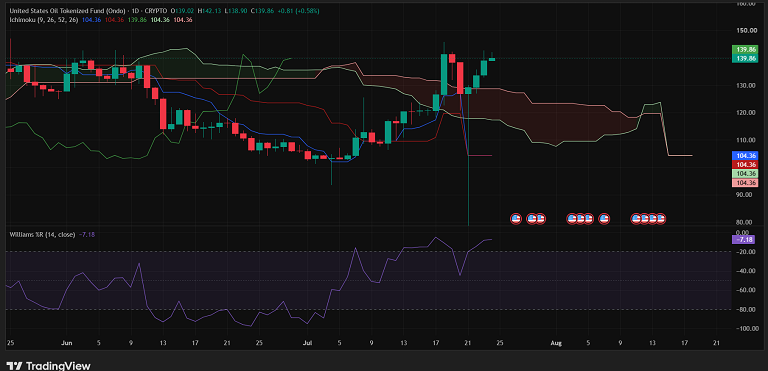Click the pink 104.36 price axis label
Viewport: 768px width, 371px height.
coord(744,183)
